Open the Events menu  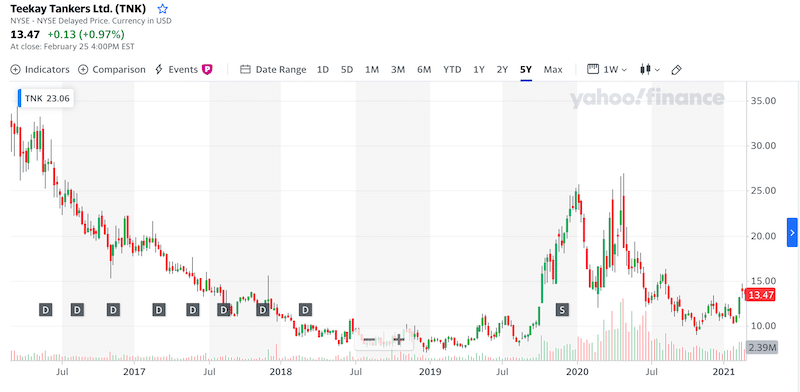(176, 69)
